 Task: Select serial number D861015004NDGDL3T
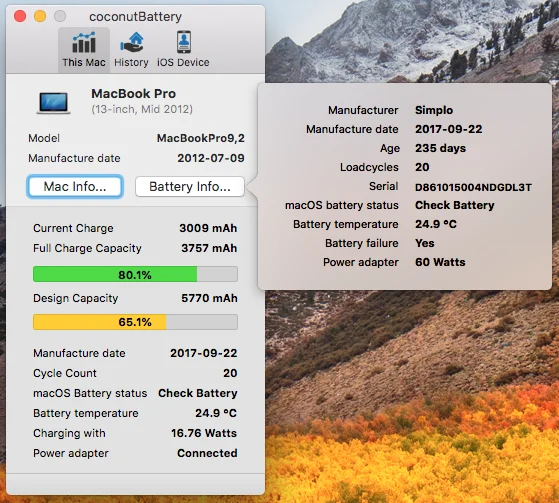473,188
